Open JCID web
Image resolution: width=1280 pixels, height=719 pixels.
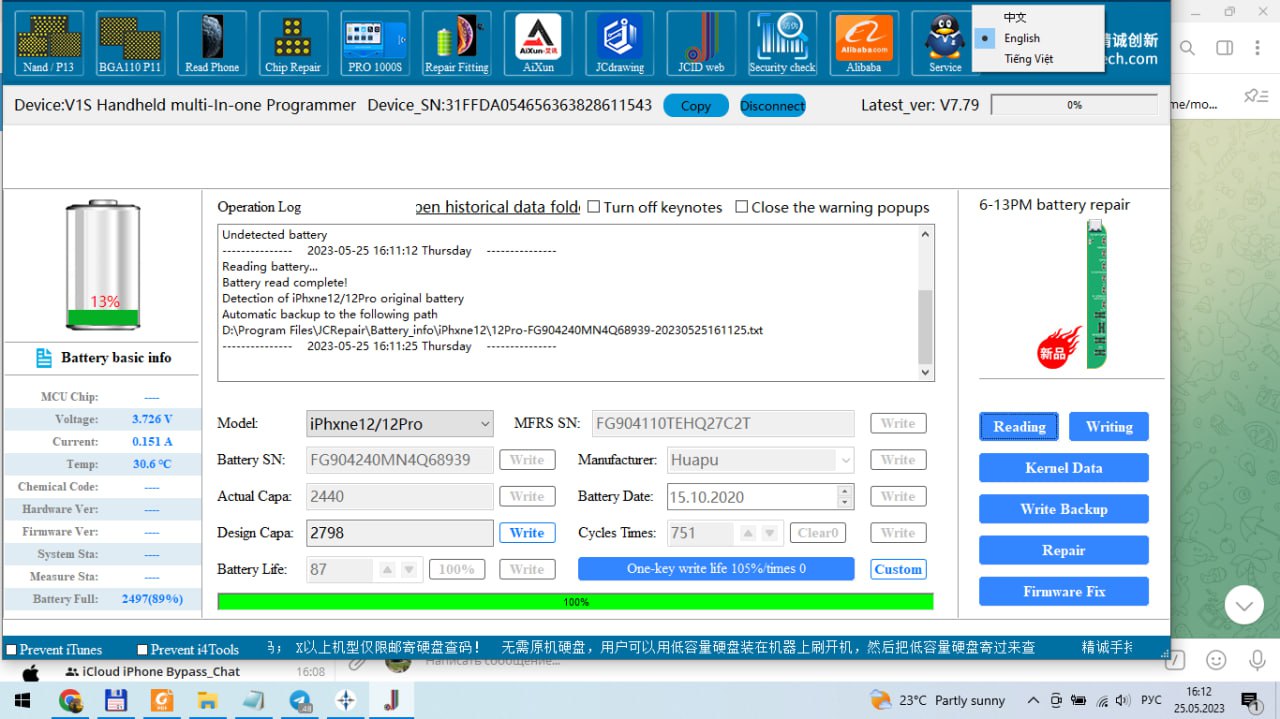[701, 43]
